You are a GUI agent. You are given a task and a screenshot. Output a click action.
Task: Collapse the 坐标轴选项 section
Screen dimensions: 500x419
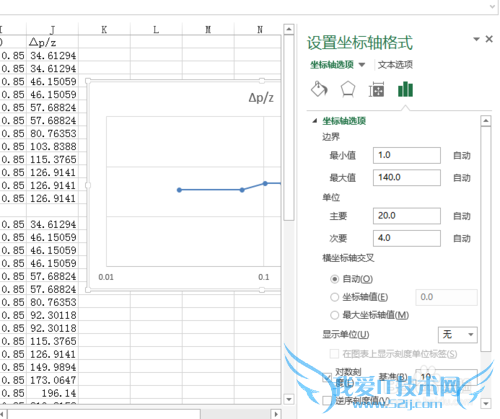pyautogui.click(x=315, y=121)
